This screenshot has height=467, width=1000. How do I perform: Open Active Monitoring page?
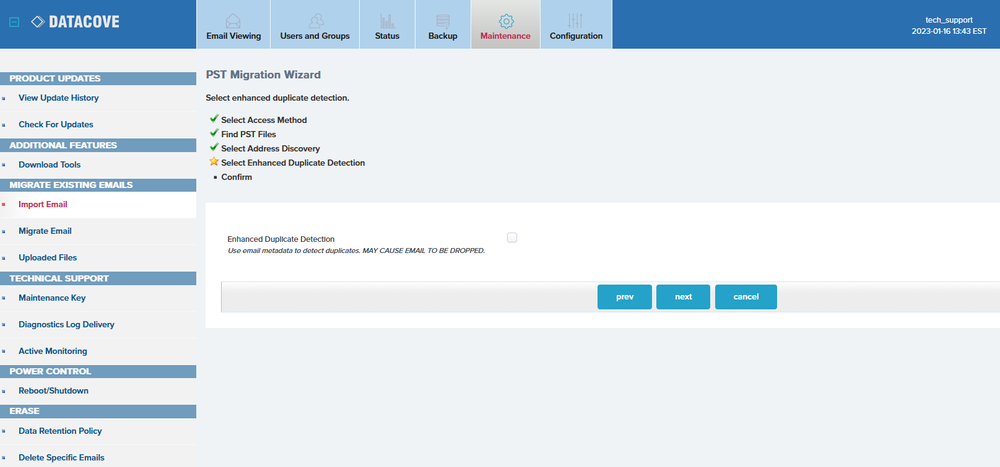coord(53,351)
